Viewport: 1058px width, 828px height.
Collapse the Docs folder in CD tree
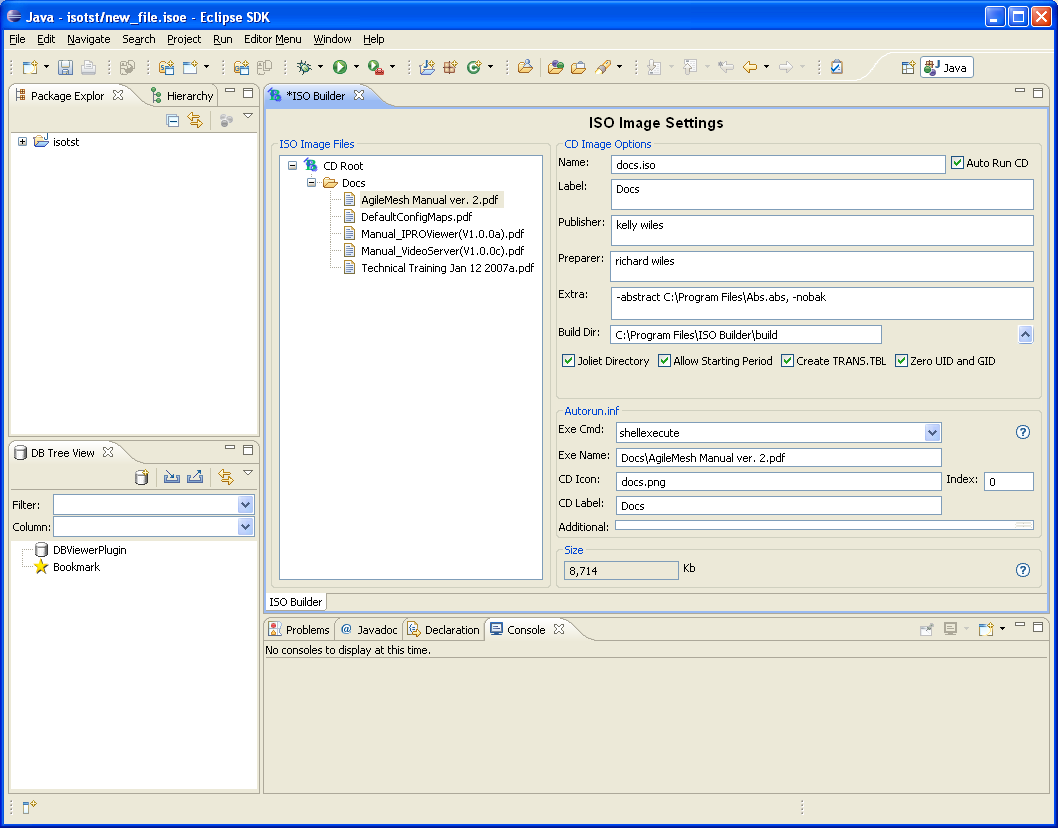311,183
